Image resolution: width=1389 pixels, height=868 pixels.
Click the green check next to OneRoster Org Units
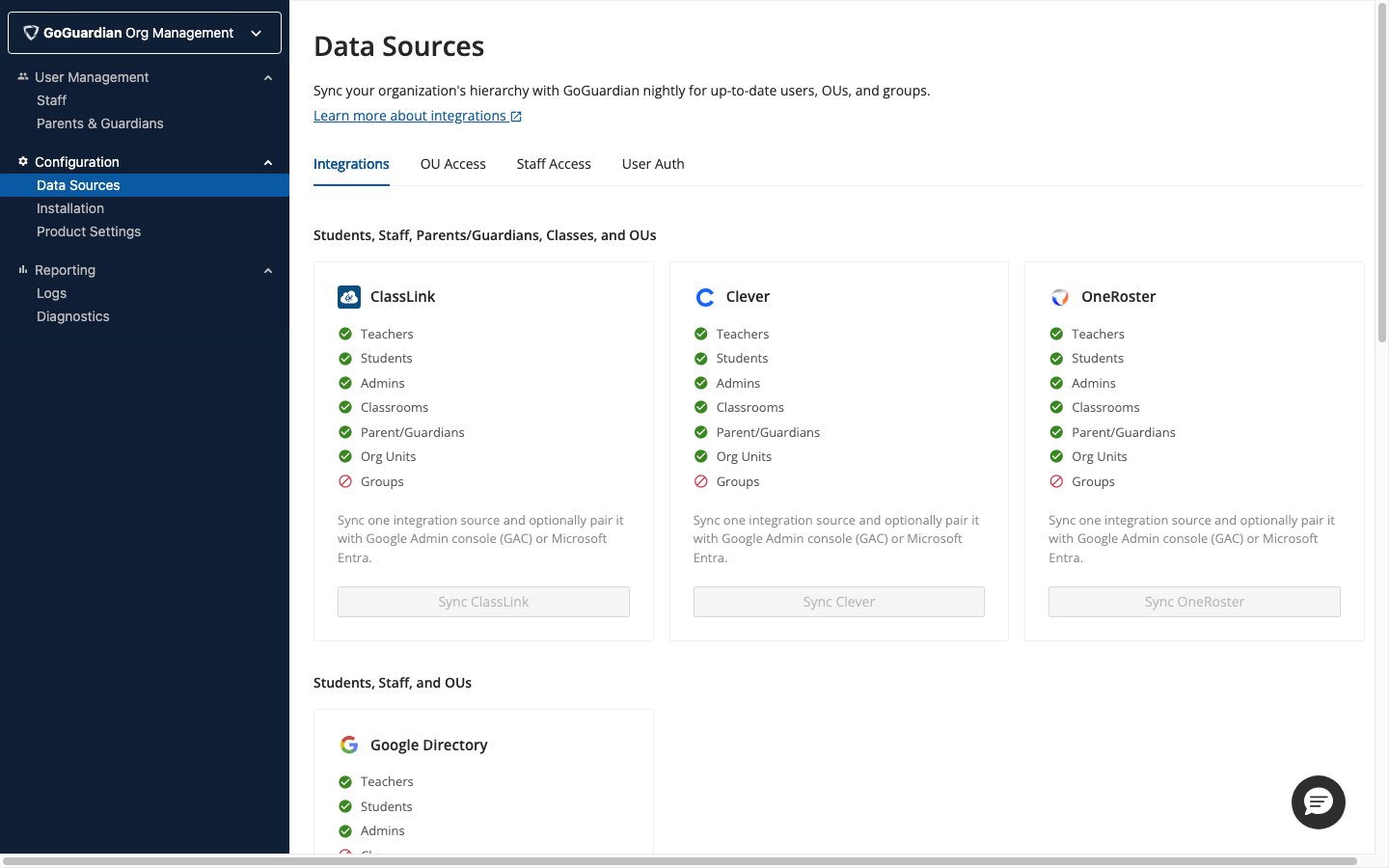point(1056,456)
